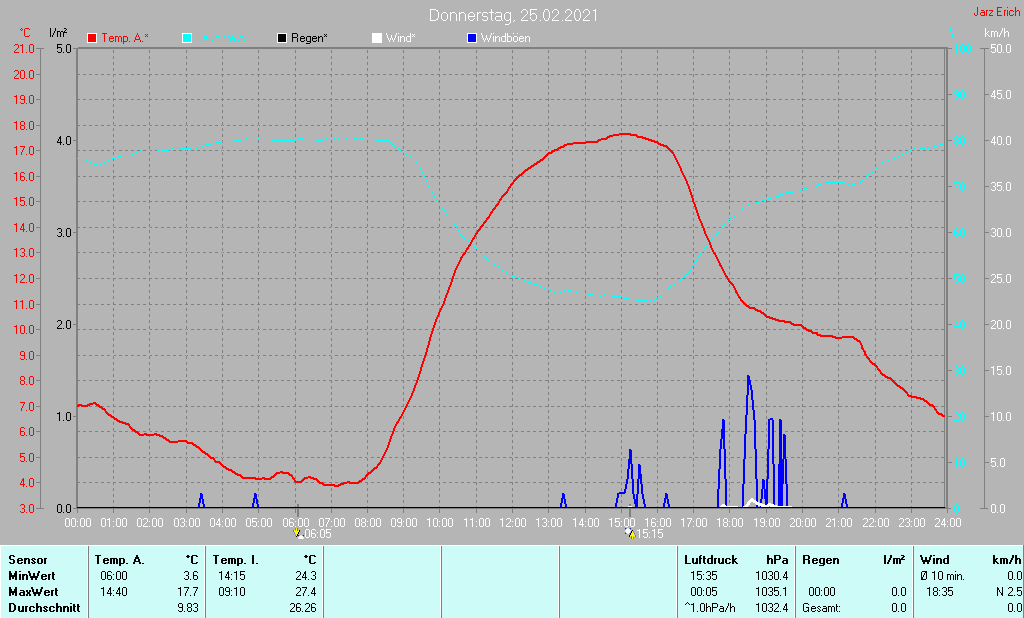
Task: Click the 'Regen' header in the data table
Action: tap(820, 560)
